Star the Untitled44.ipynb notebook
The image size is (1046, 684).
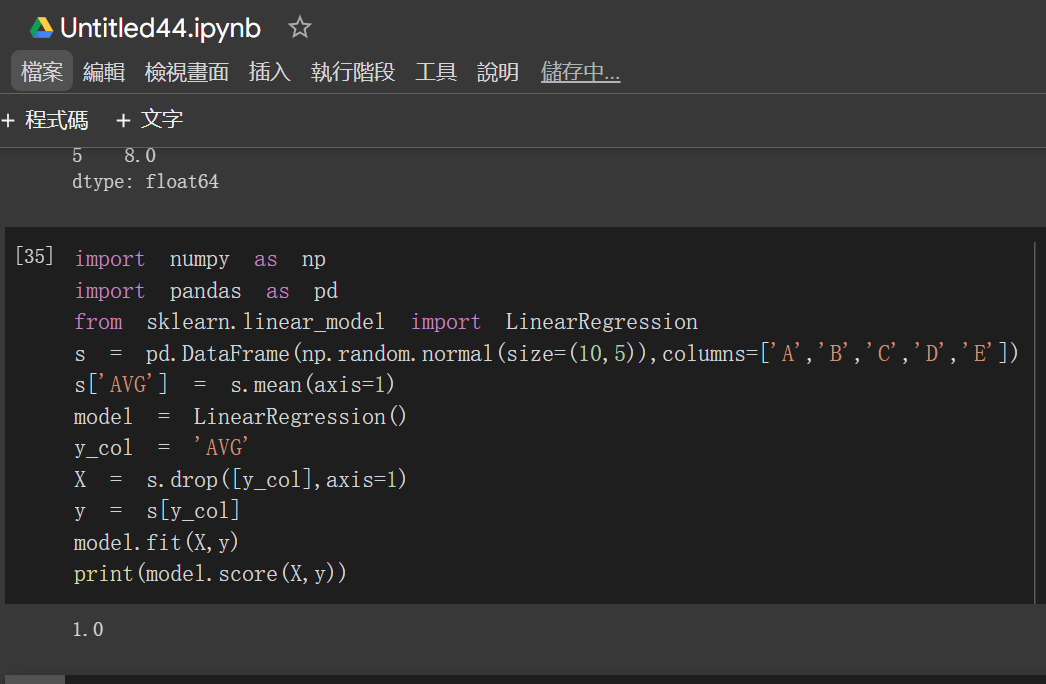pyautogui.click(x=300, y=27)
